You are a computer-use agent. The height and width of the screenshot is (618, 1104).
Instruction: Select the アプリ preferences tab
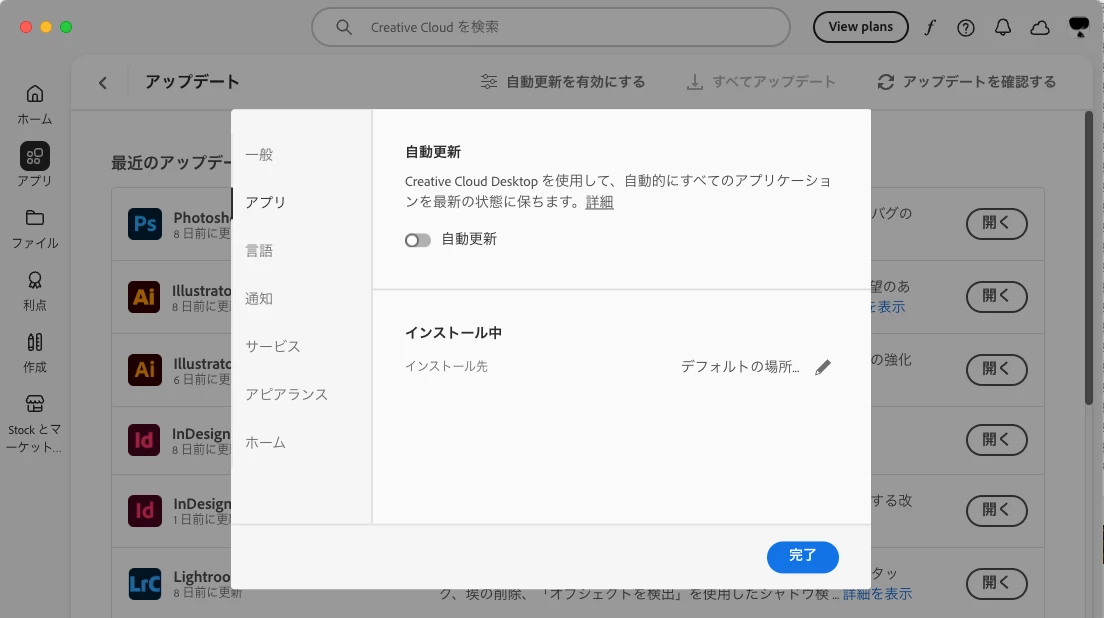pos(265,203)
